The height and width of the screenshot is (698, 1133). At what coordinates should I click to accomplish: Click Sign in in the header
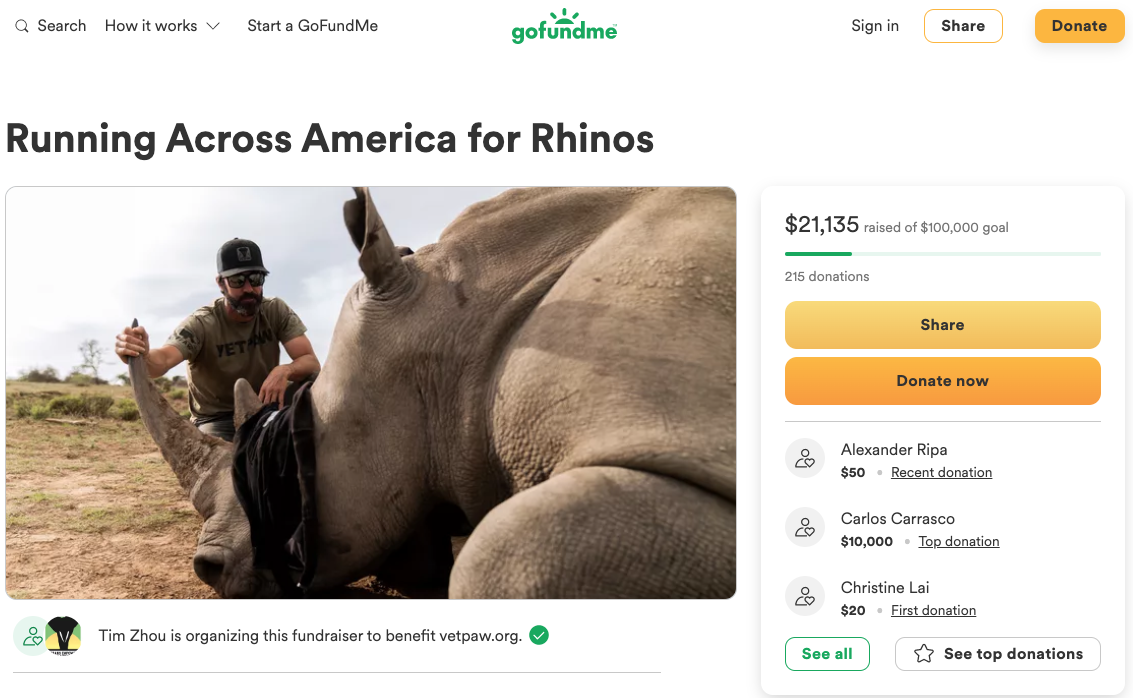tap(875, 26)
